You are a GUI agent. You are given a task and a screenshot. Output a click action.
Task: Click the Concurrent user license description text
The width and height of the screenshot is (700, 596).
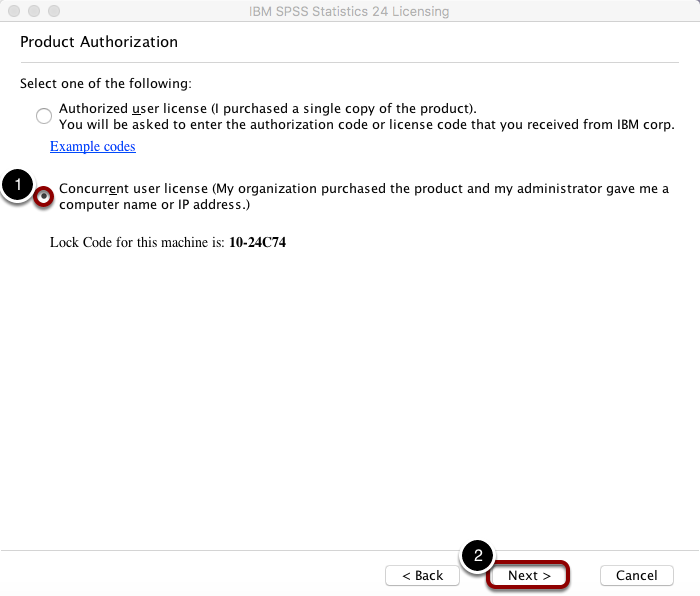364,196
